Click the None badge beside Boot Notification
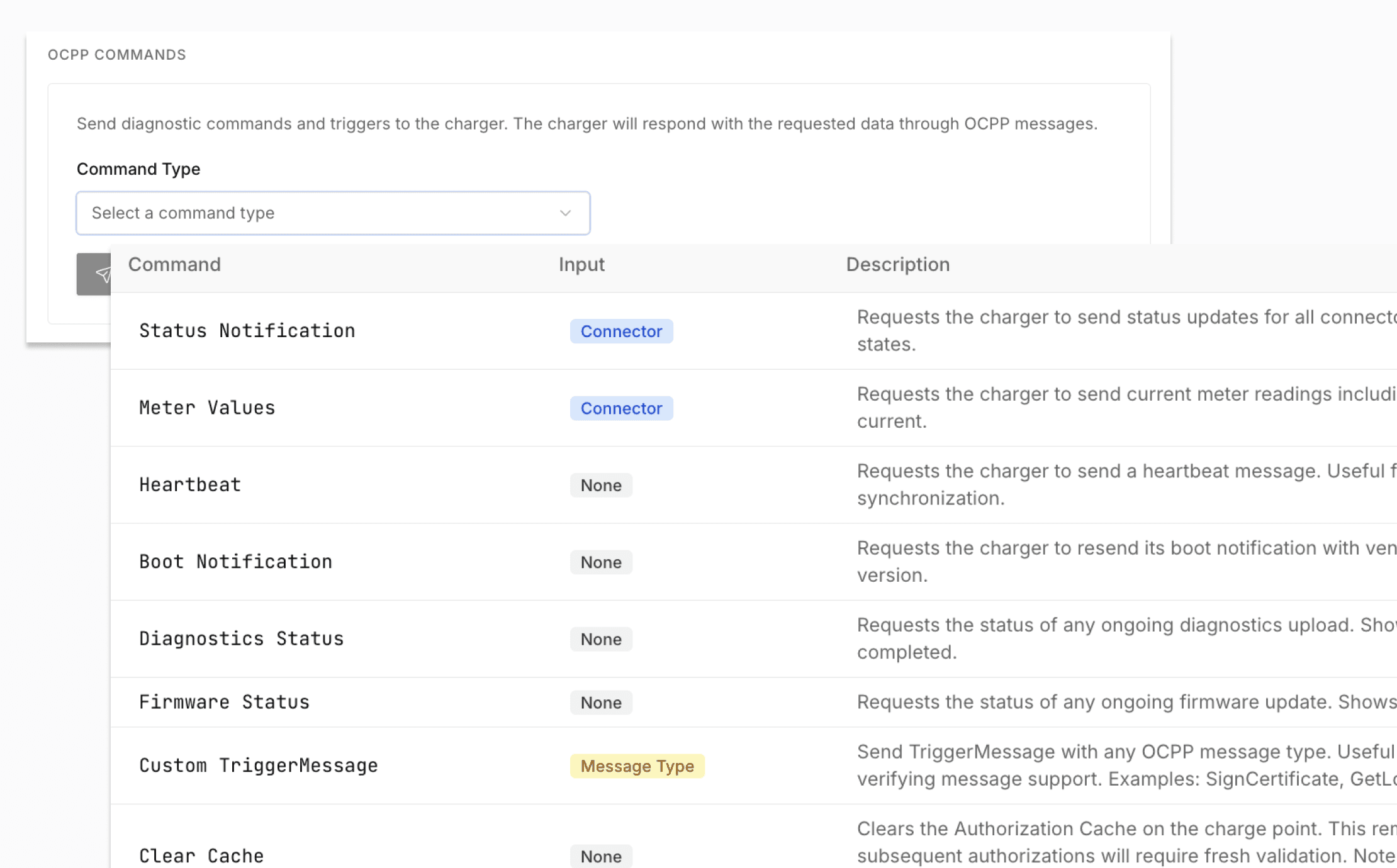 coord(601,562)
